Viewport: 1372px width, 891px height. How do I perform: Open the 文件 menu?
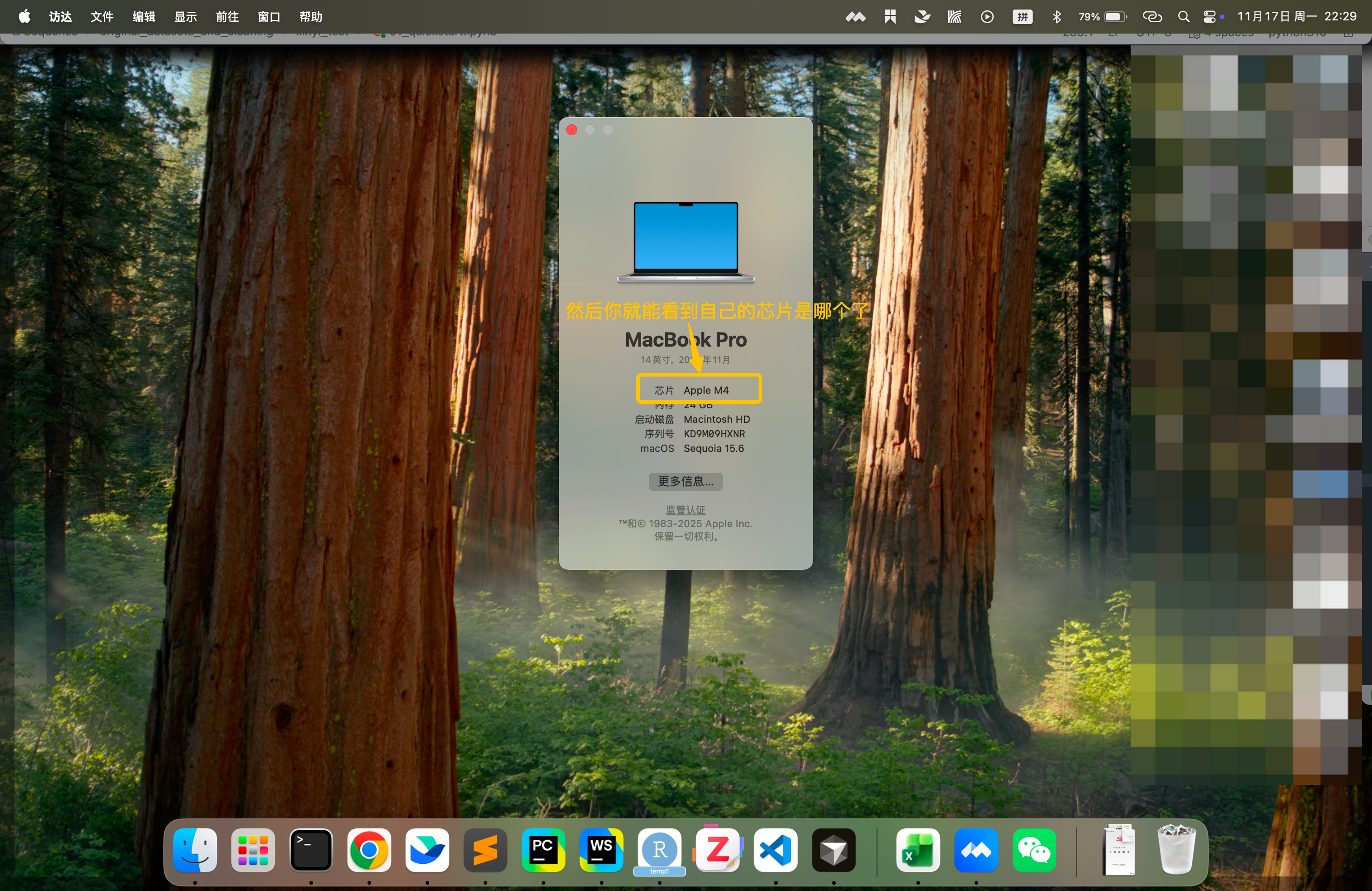[102, 17]
